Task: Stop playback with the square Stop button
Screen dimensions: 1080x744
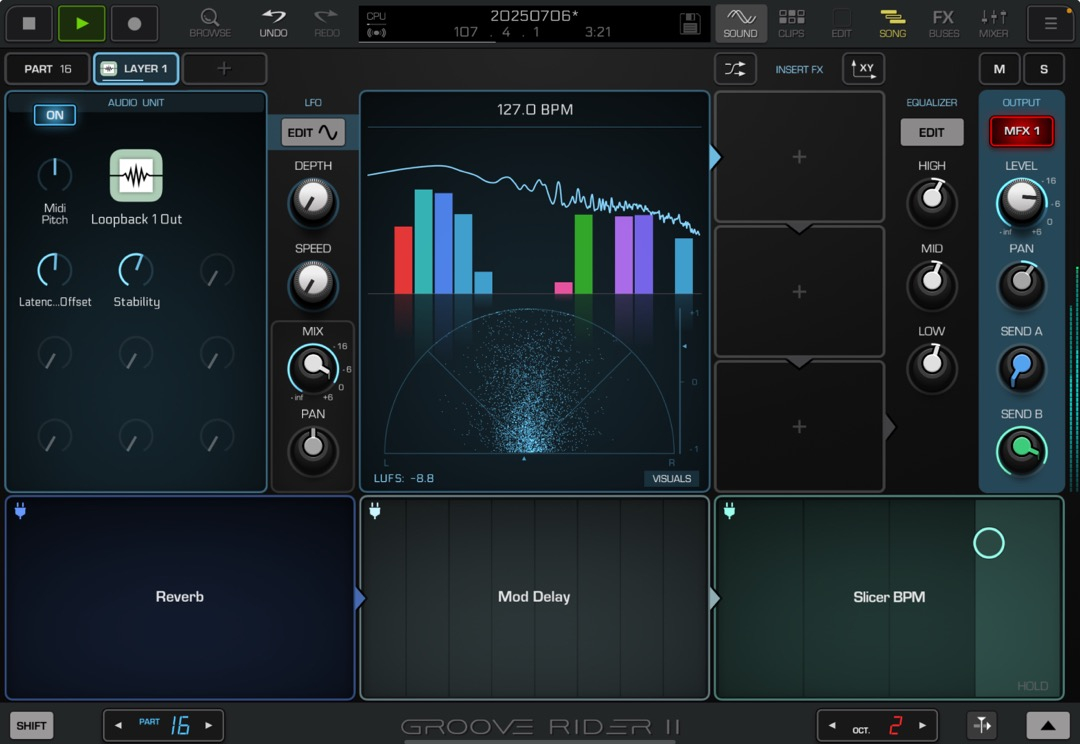Action: pos(29,23)
